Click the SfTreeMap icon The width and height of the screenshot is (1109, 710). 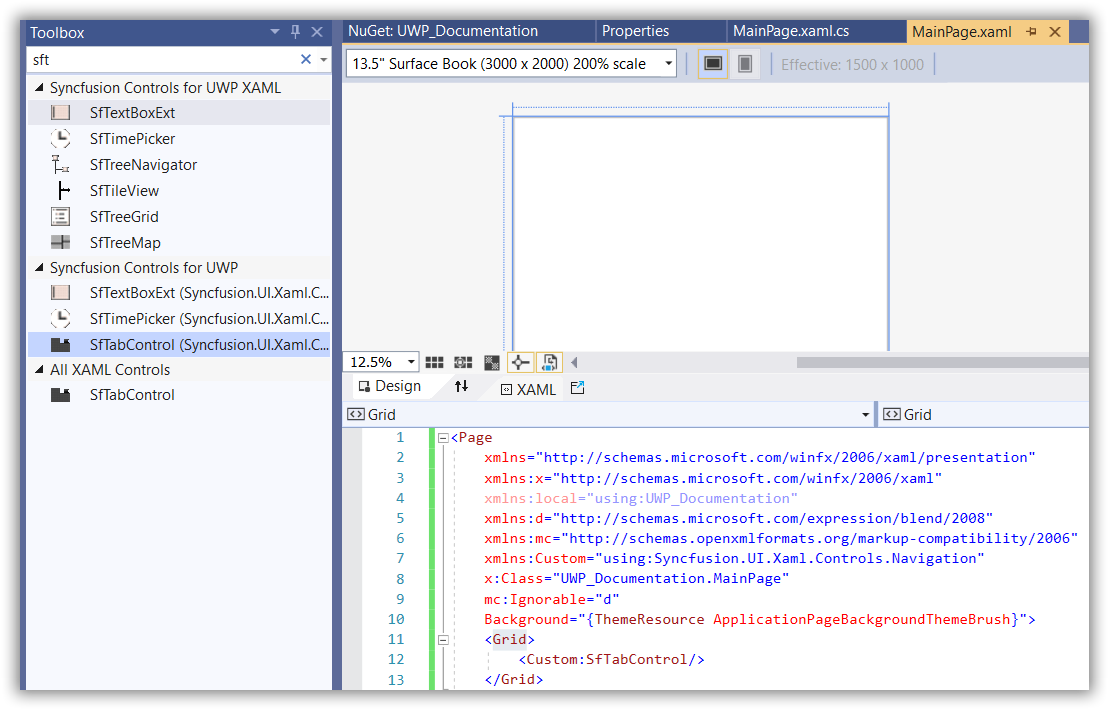tap(61, 243)
